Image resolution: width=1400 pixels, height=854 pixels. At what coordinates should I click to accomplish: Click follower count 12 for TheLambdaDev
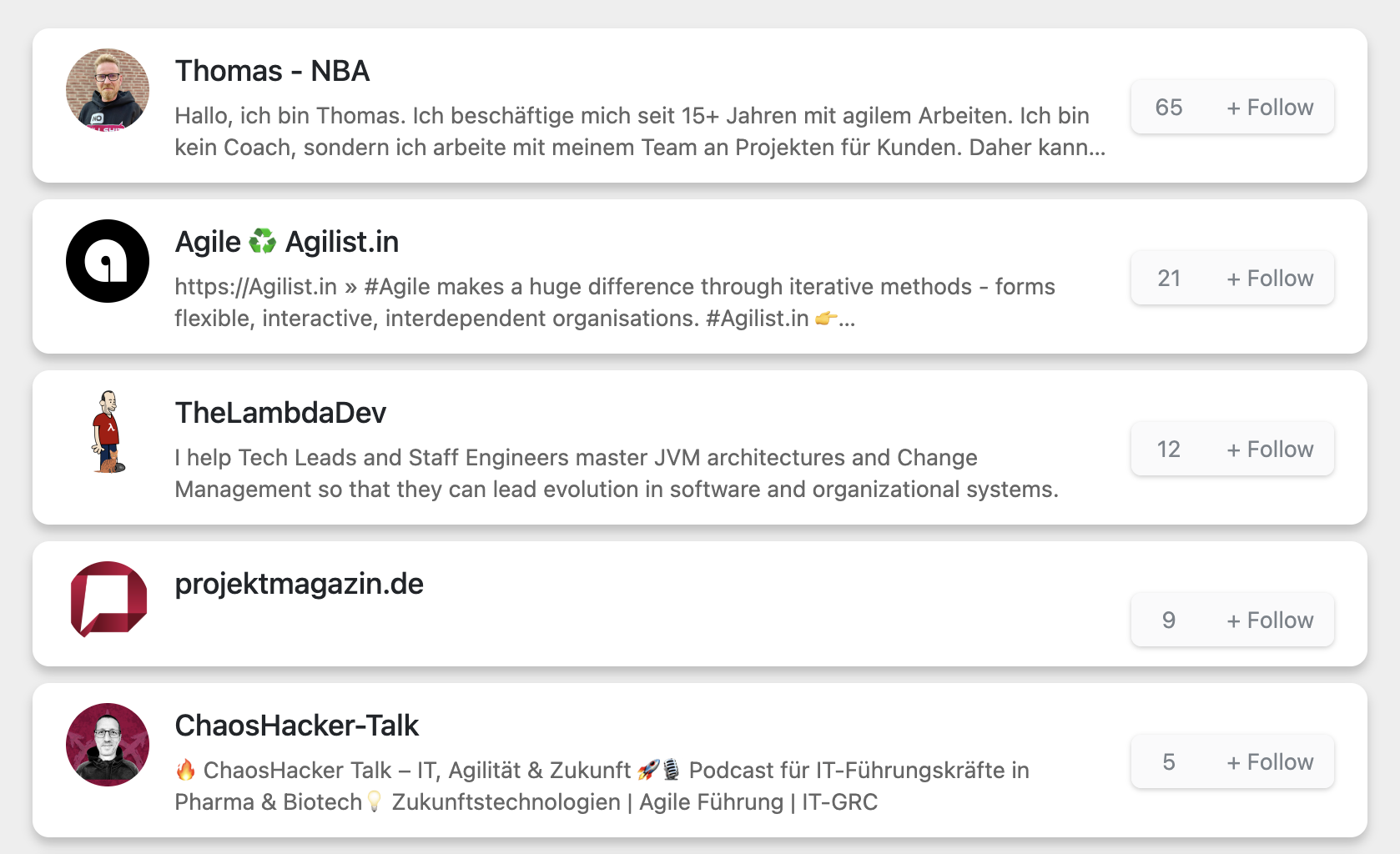1168,450
